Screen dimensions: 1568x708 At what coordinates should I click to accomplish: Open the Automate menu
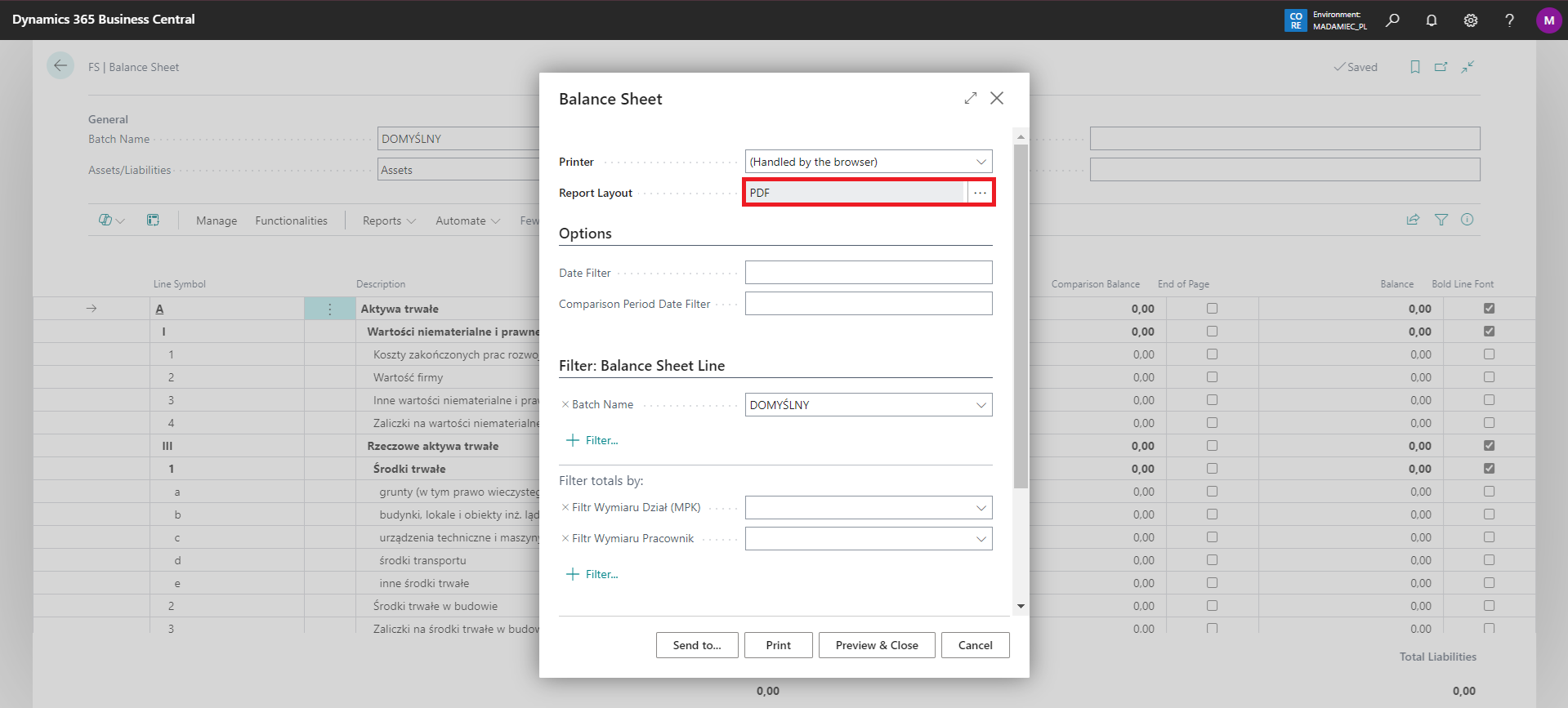pos(467,220)
